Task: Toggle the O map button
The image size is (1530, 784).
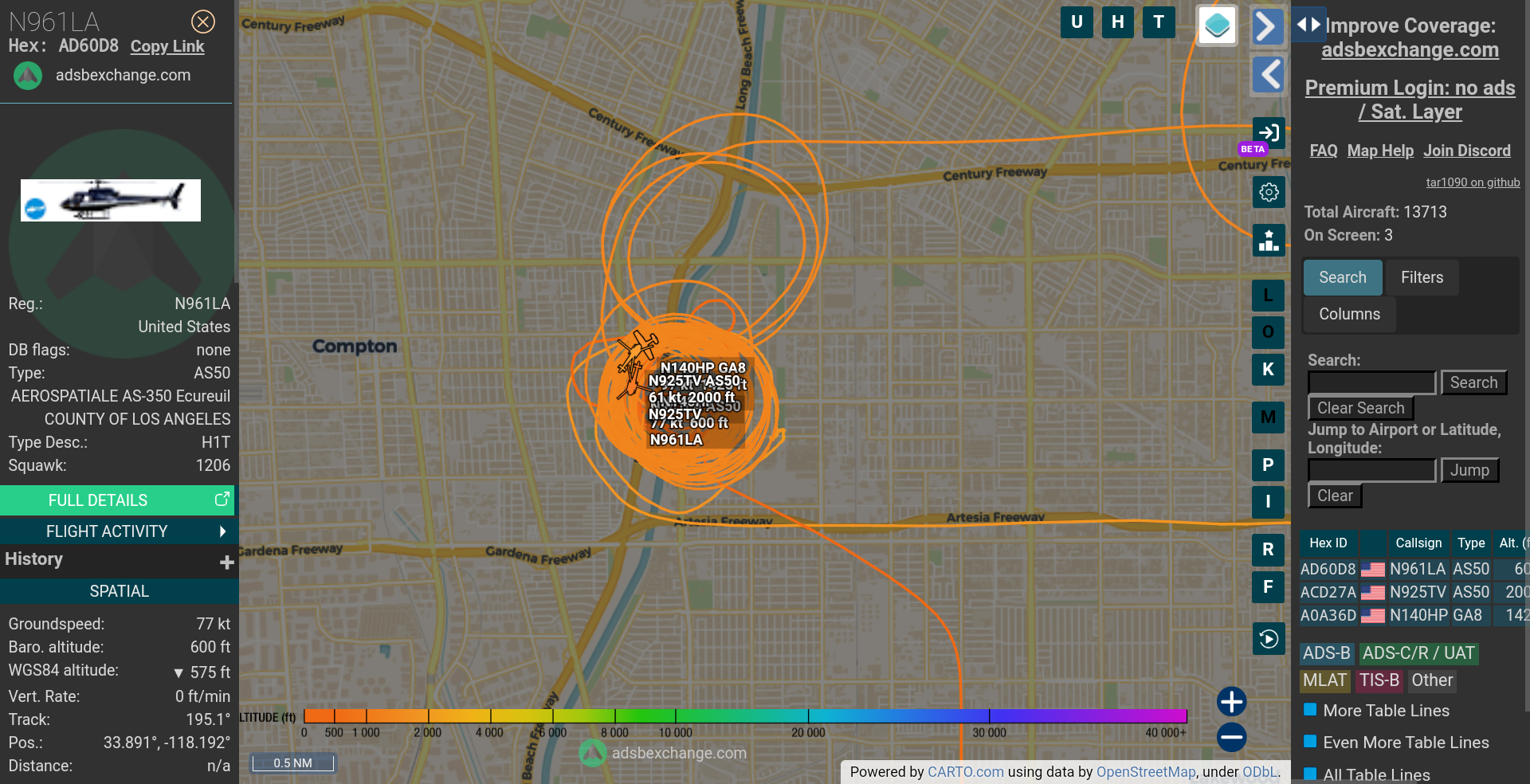Action: click(1268, 332)
